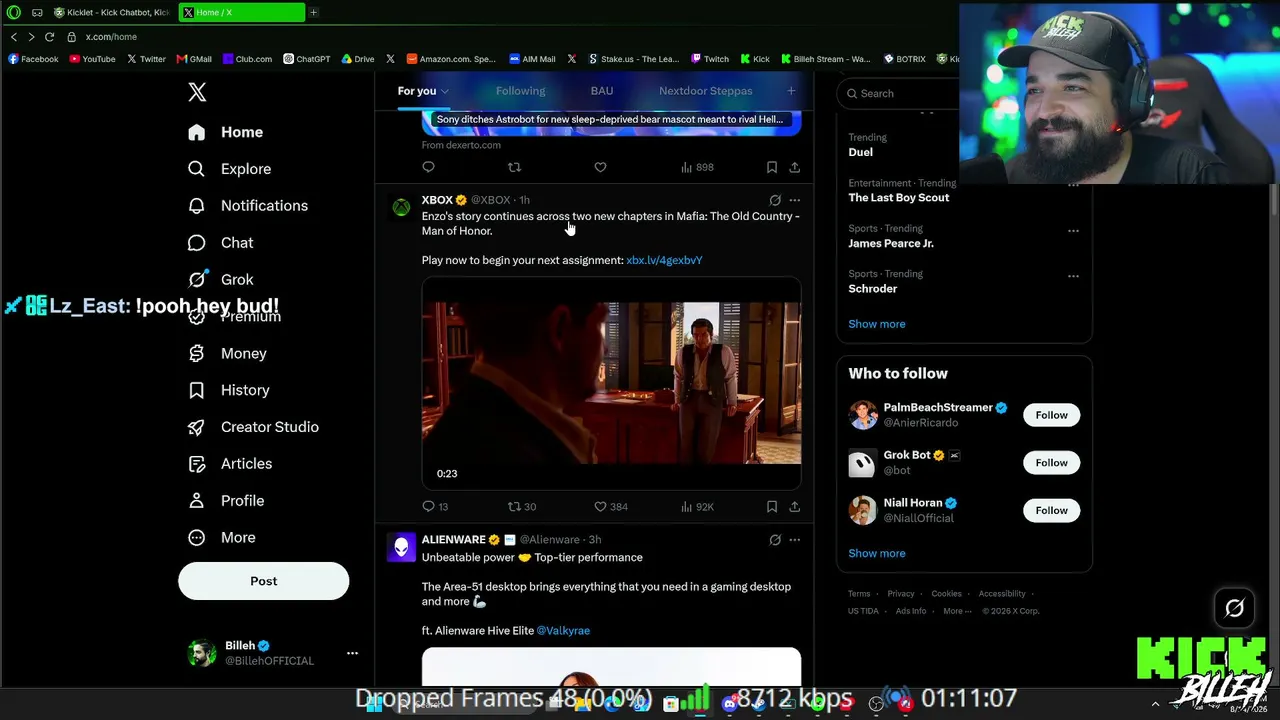Open the YouTube bookmark
1280x720 pixels.
92,59
